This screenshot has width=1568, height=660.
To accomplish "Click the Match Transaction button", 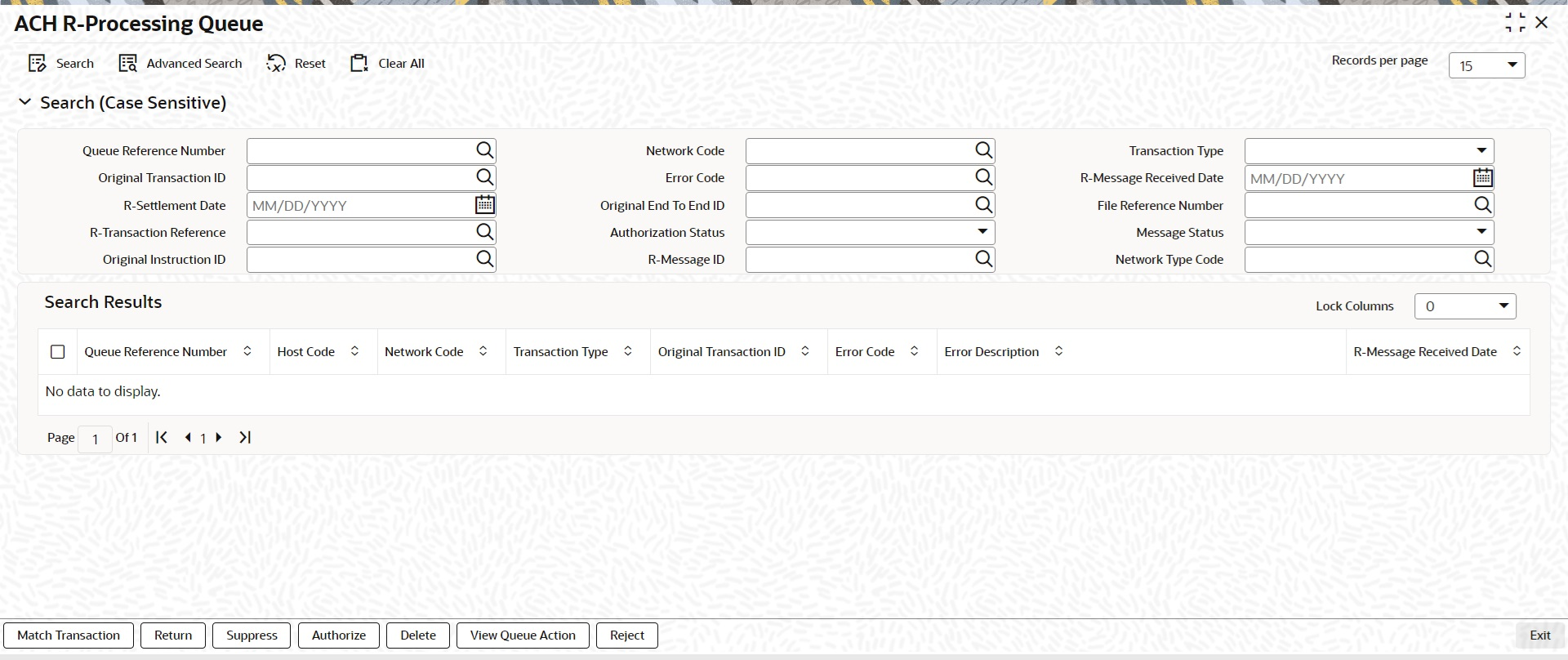I will click(69, 635).
